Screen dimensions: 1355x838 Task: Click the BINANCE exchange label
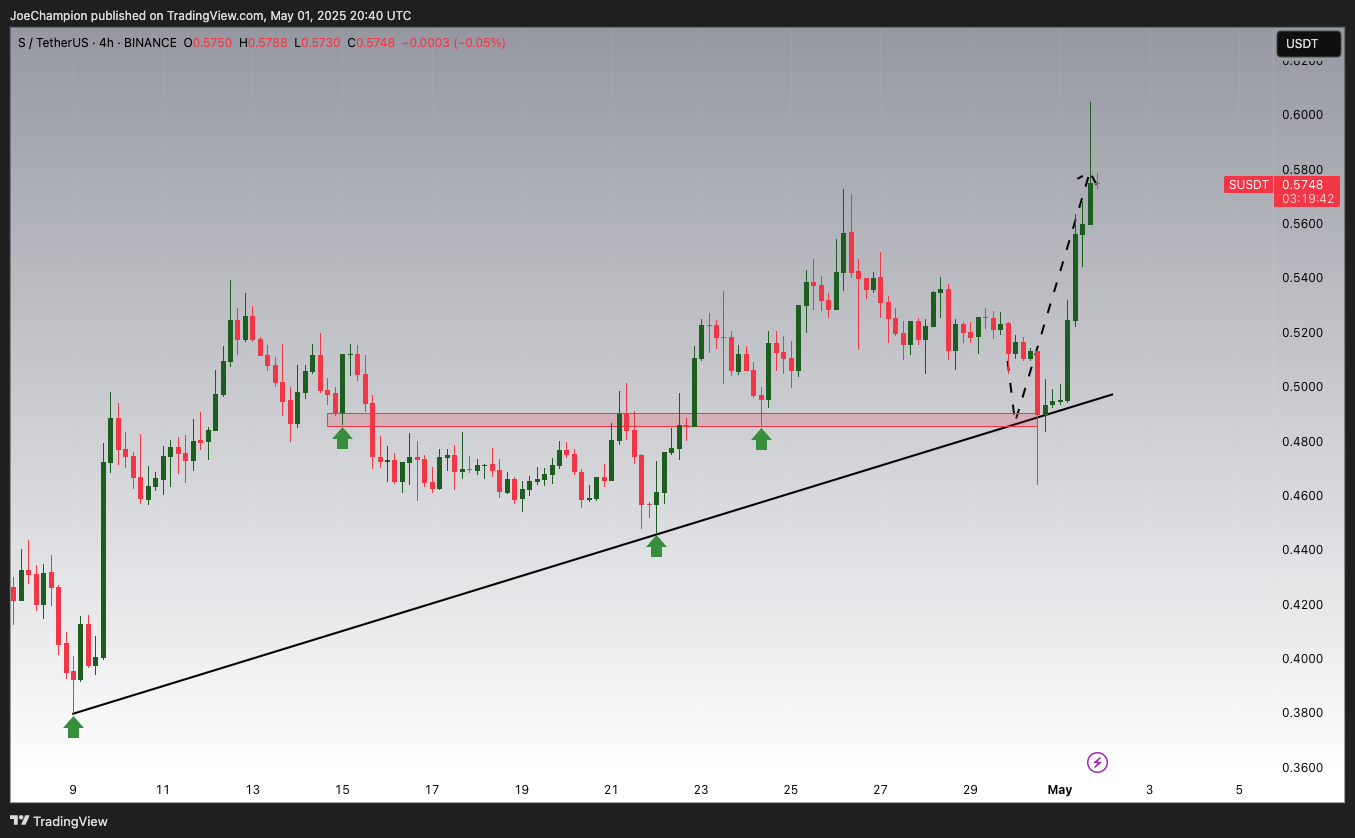149,43
